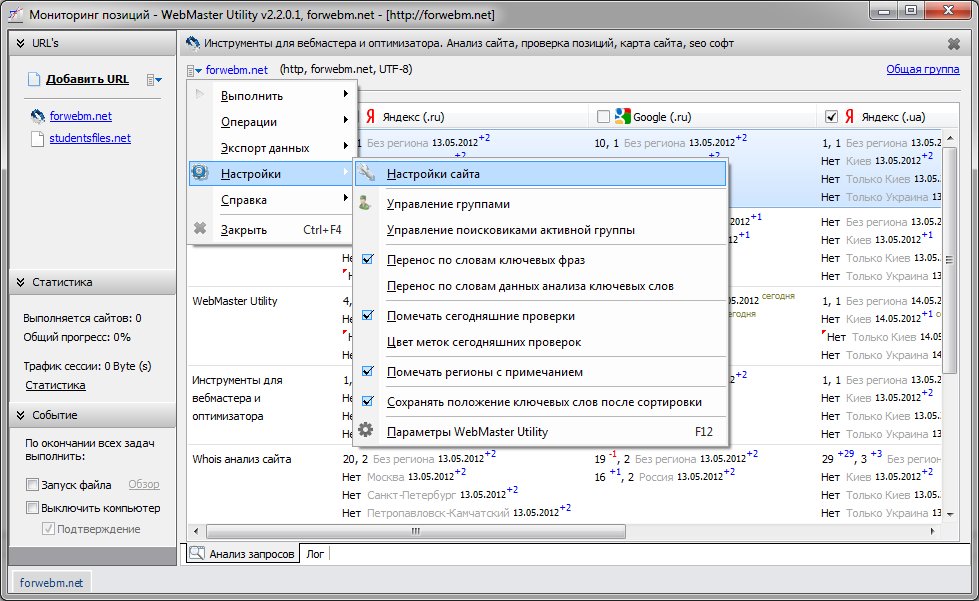Click the Google logo in the column header
Image resolution: width=979 pixels, height=601 pixels.
pyautogui.click(x=624, y=116)
